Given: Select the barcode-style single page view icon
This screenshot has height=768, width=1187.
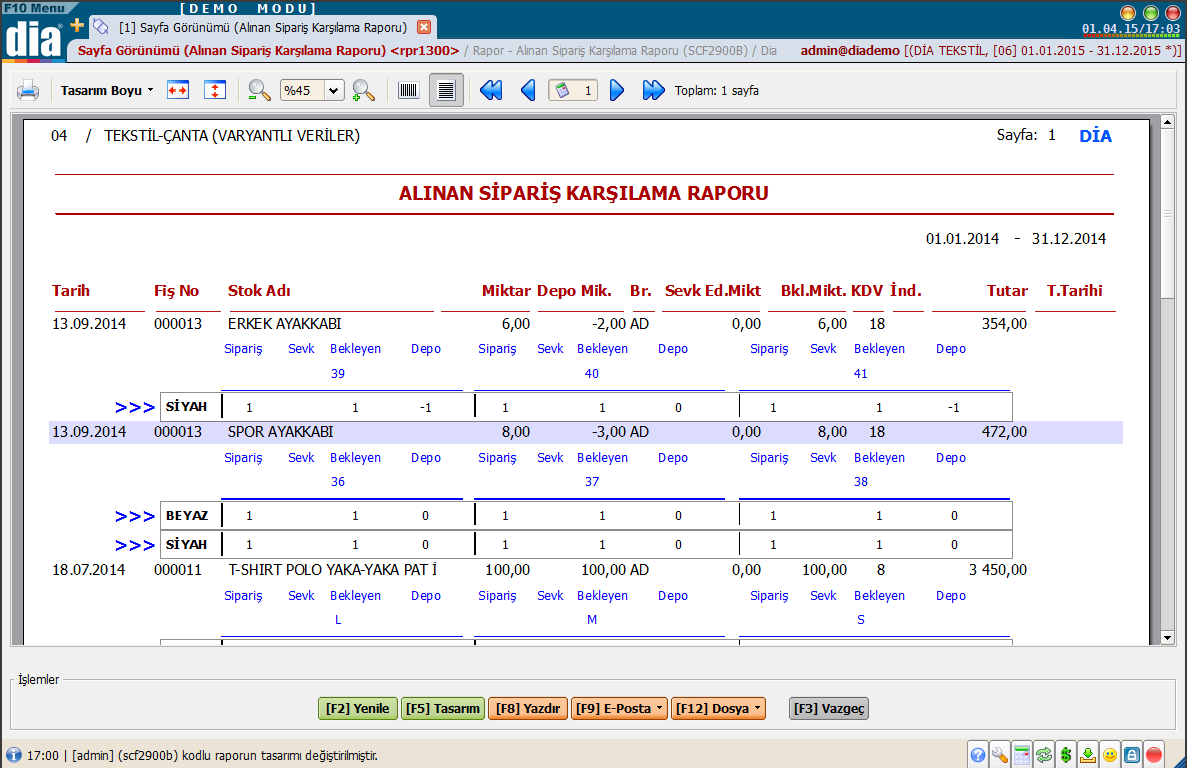Looking at the screenshot, I should [408, 90].
